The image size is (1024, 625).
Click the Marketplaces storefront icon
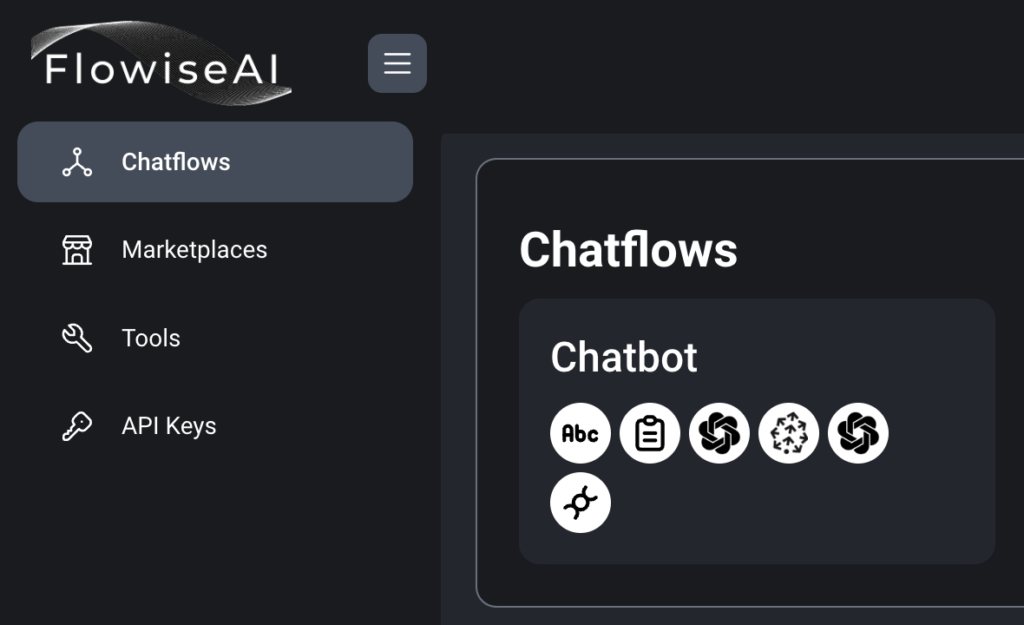[77, 250]
